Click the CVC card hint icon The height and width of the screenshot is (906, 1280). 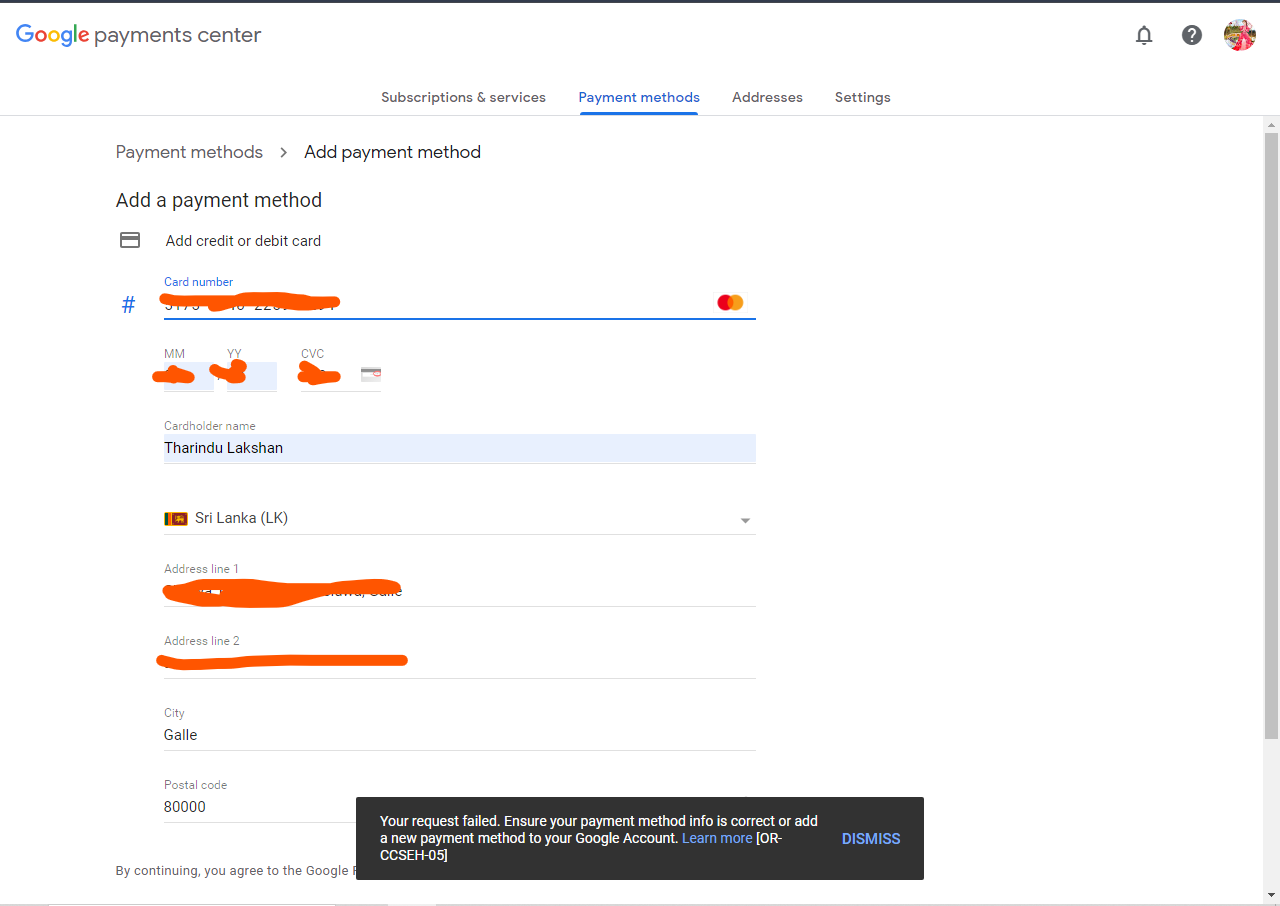point(371,375)
